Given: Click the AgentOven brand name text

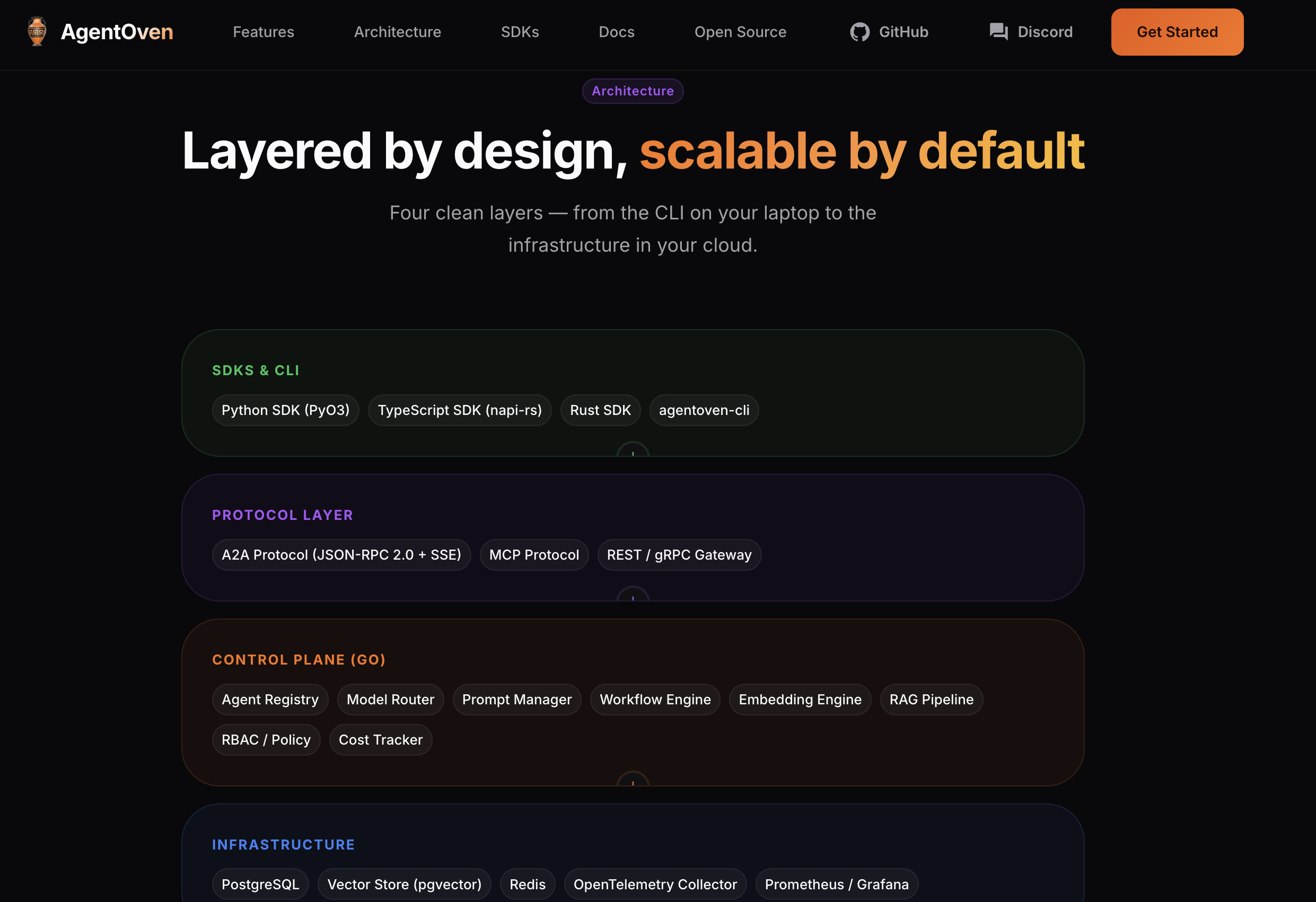Looking at the screenshot, I should [x=117, y=32].
